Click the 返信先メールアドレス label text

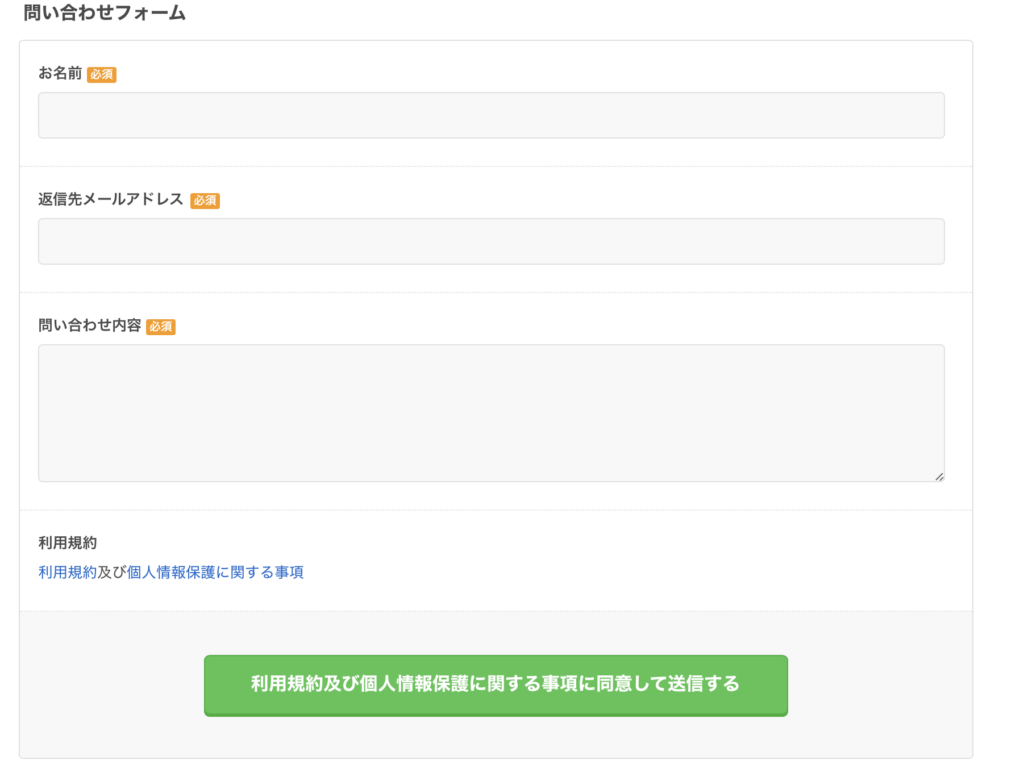tap(111, 199)
